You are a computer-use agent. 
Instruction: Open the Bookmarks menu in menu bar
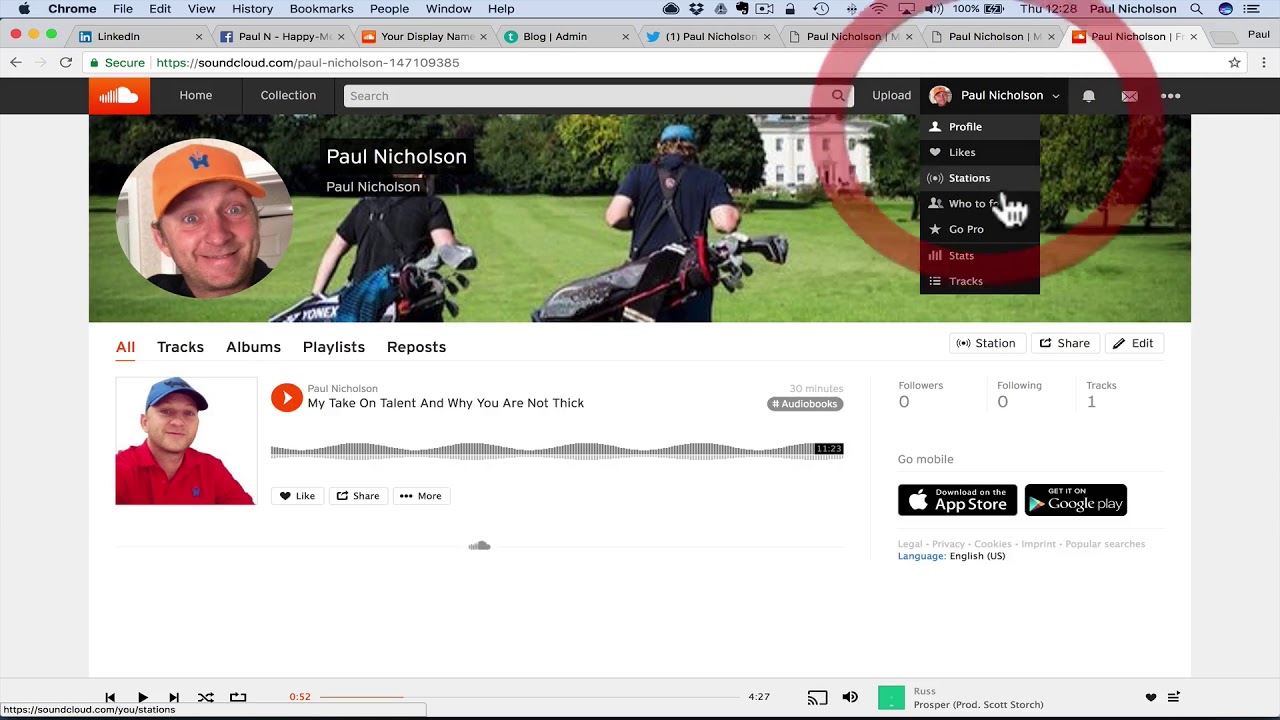pyautogui.click(x=321, y=9)
